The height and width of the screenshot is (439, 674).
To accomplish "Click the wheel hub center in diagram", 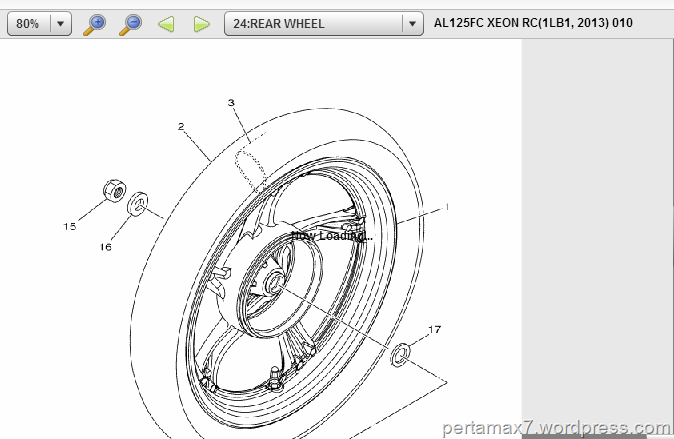I will pos(273,285).
